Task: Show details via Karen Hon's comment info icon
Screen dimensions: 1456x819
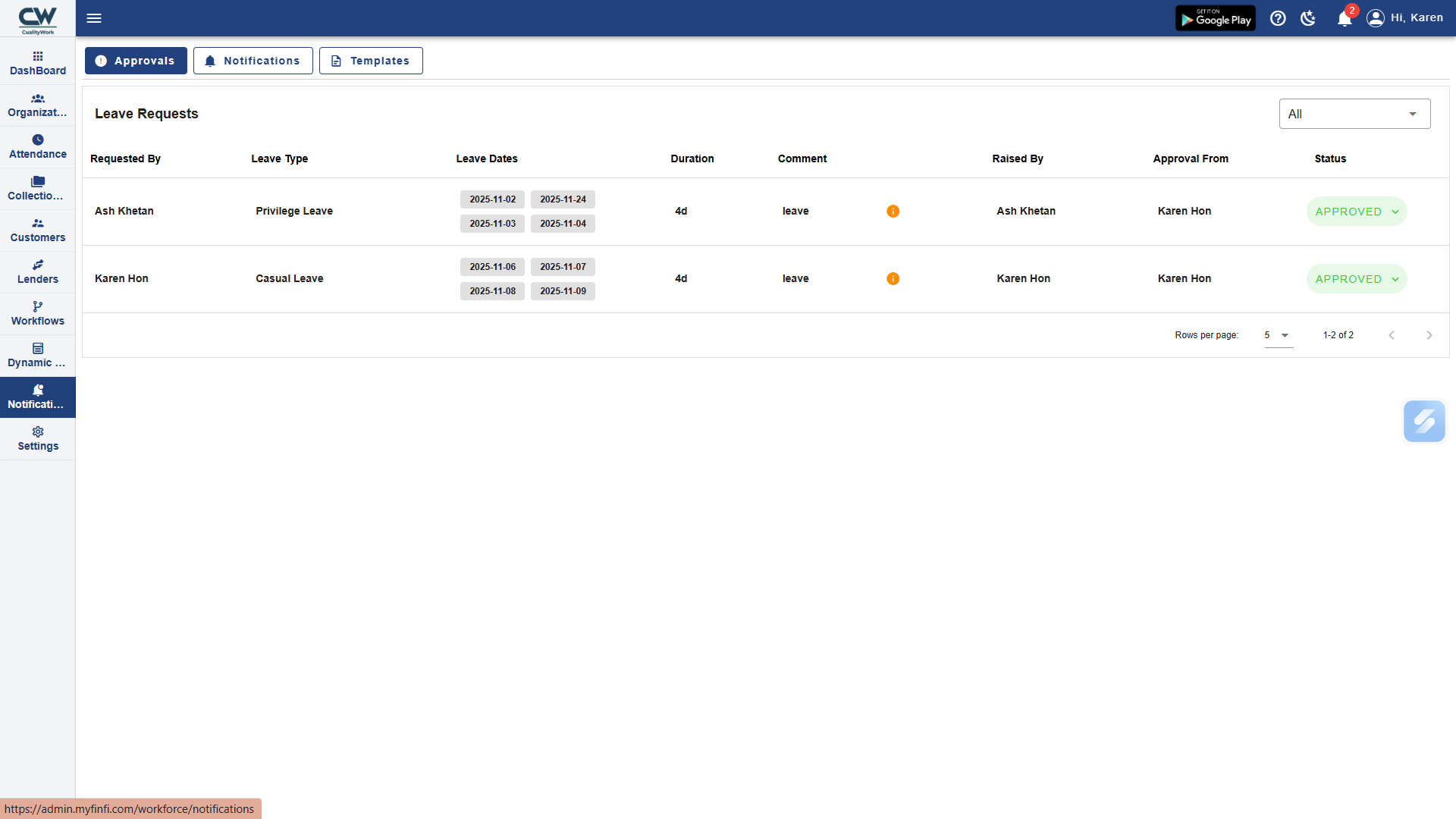Action: click(893, 278)
